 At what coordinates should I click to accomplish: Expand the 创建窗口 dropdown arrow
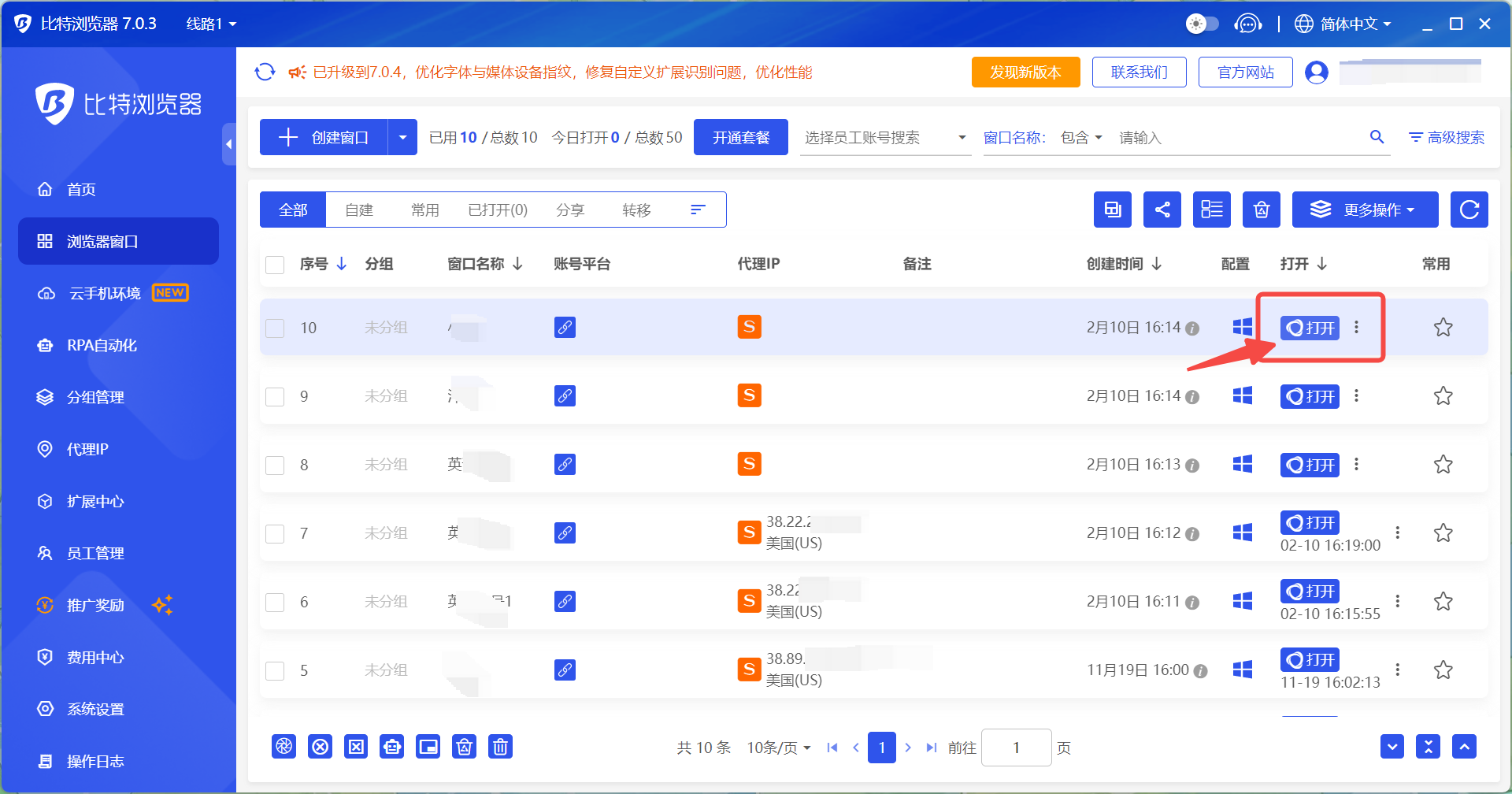[402, 137]
